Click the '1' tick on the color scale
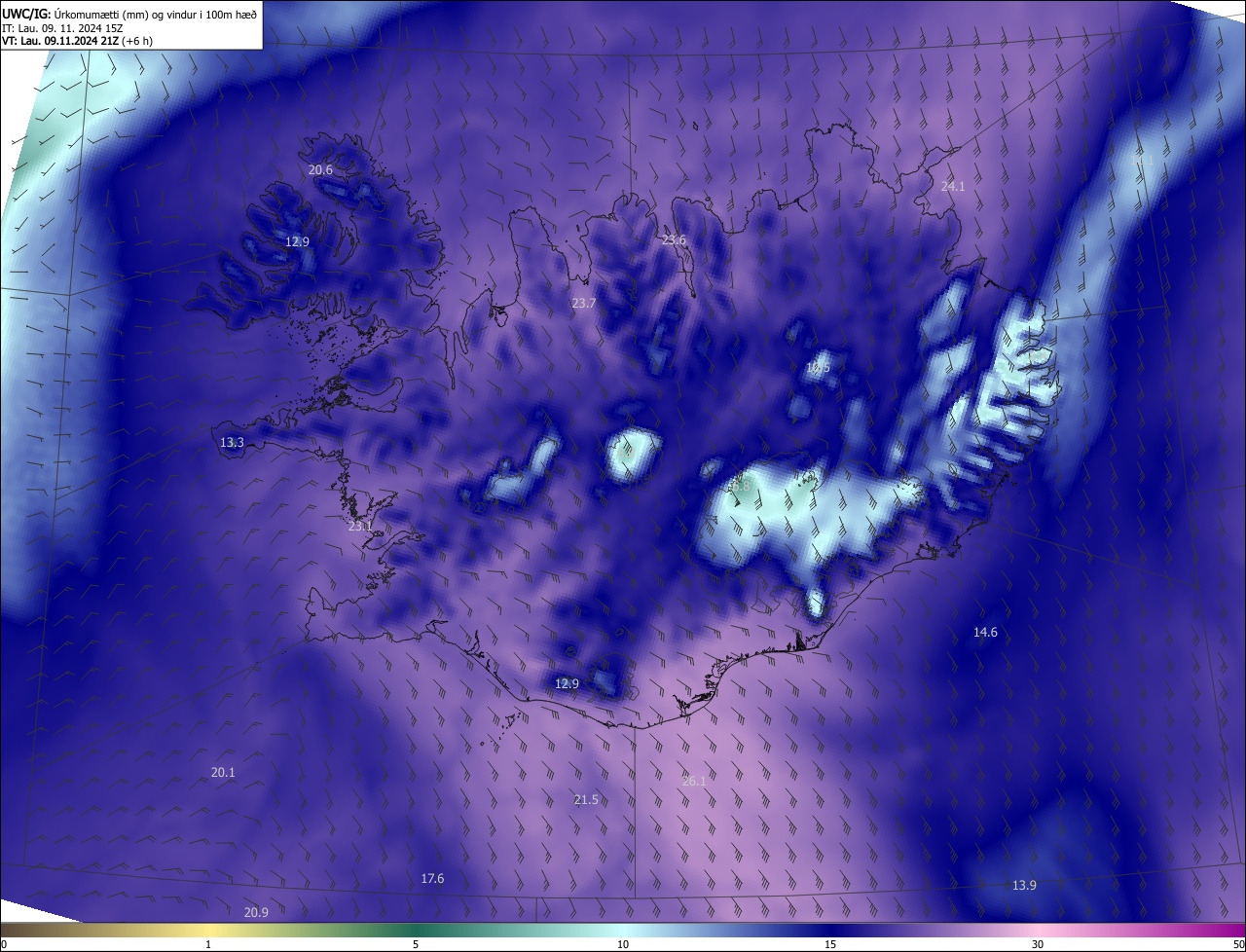 pyautogui.click(x=208, y=945)
